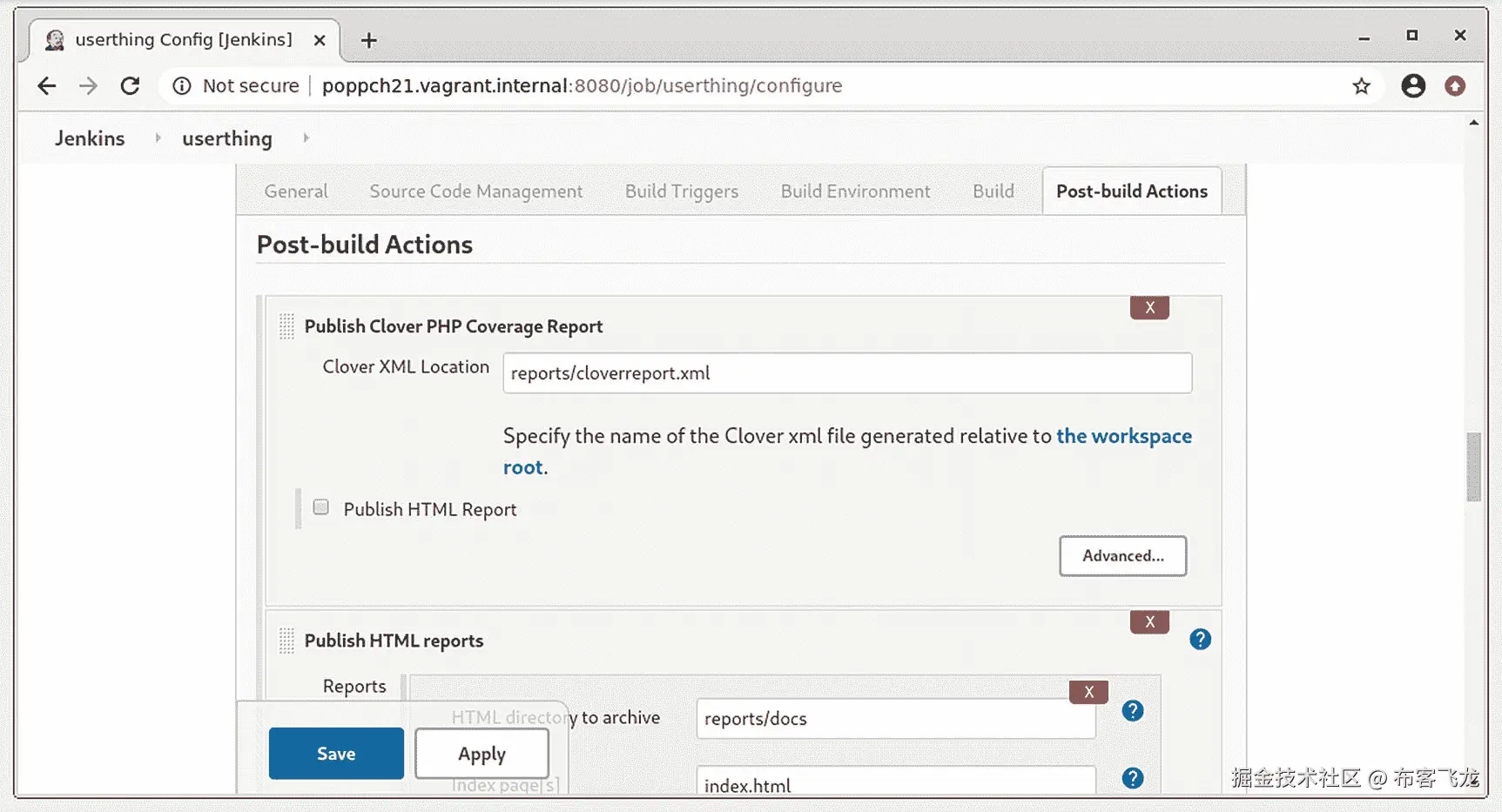Open the browser profile account icon
The image size is (1502, 812).
(1412, 85)
